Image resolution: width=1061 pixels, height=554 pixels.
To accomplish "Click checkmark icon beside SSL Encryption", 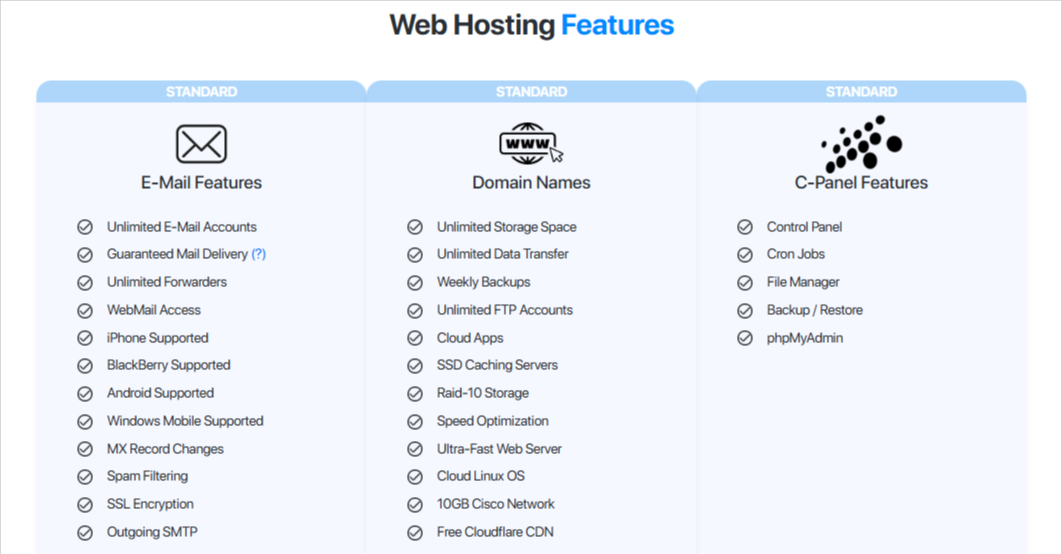I will click(x=85, y=505).
